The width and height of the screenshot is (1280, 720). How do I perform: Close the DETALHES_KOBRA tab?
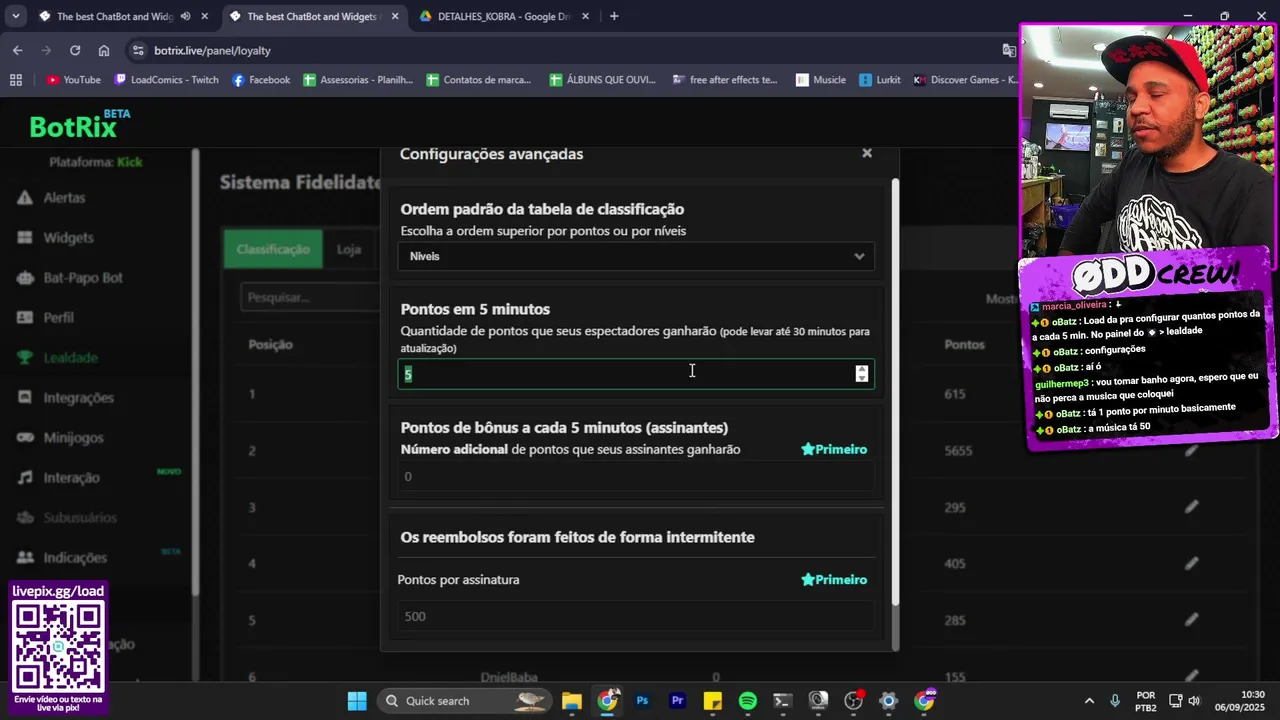click(x=585, y=16)
